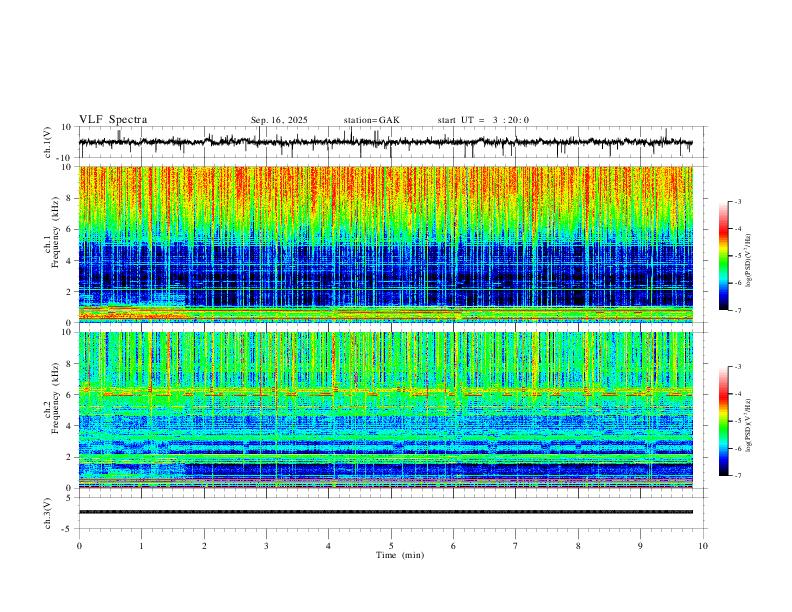The height and width of the screenshot is (612, 792).
Task: Click the ch.2 color bar log(PSD) label
Action: pos(749,425)
